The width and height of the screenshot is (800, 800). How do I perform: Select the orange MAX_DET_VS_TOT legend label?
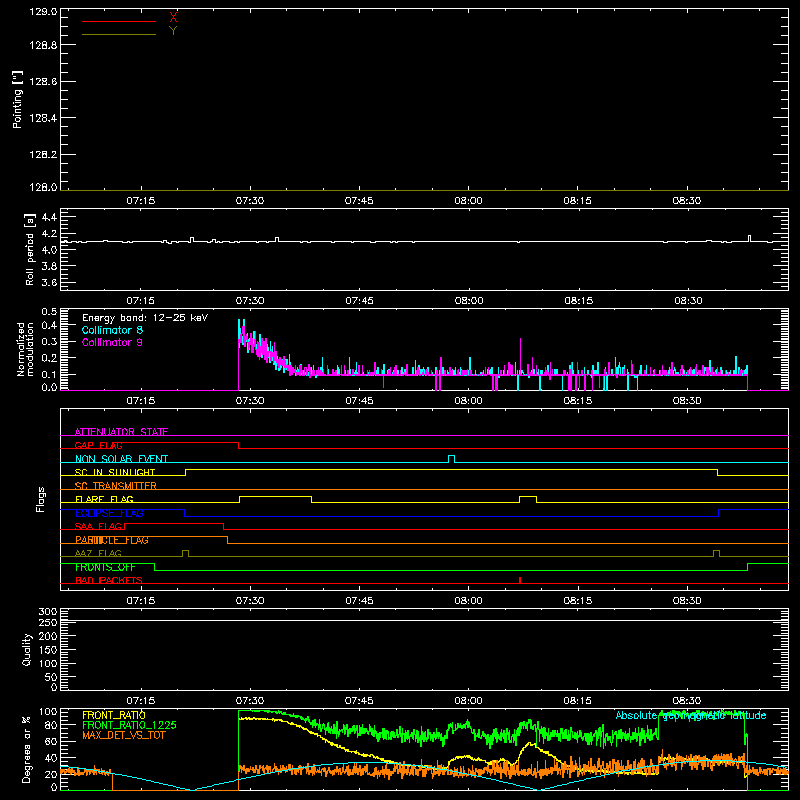click(124, 735)
